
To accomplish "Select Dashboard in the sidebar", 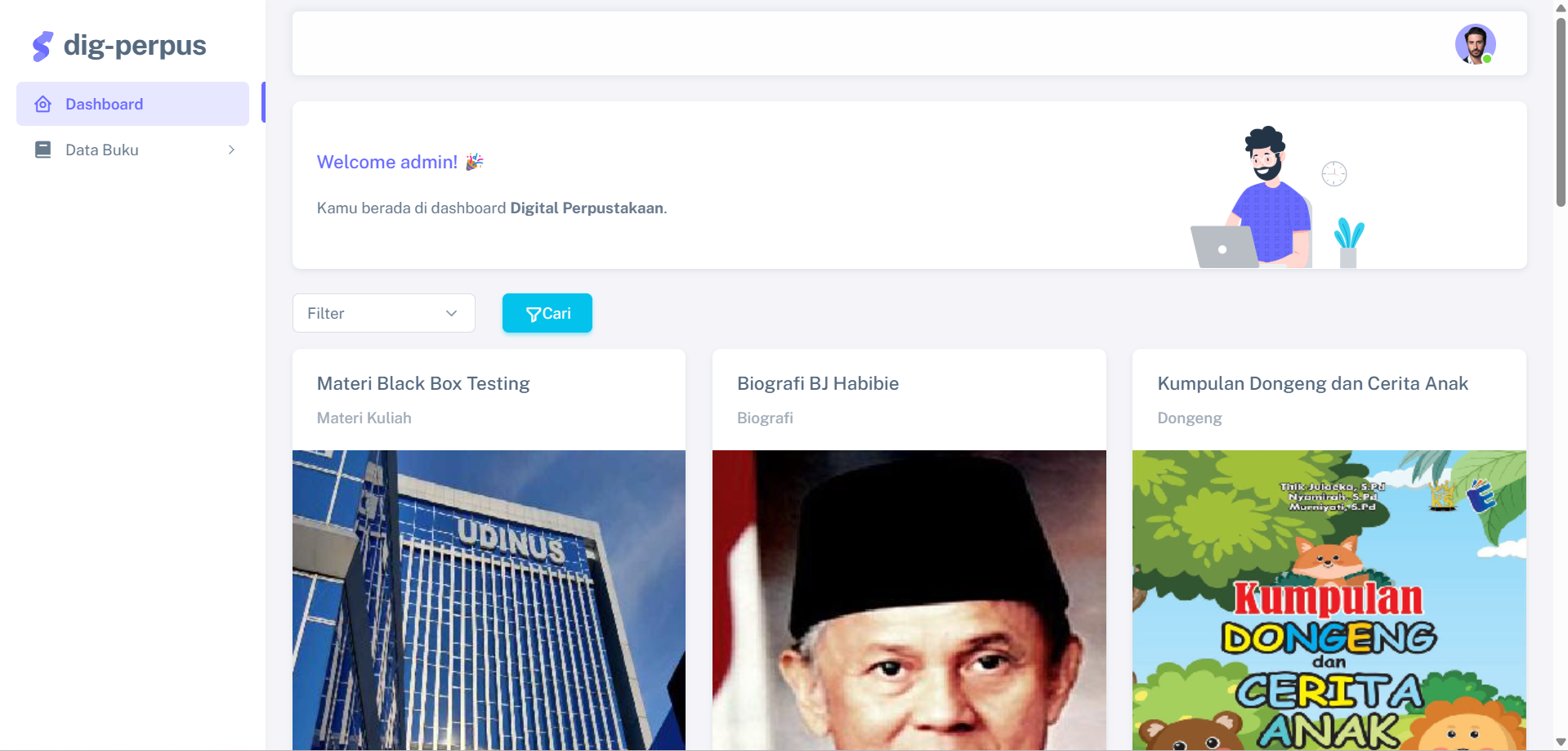I will tap(132, 104).
